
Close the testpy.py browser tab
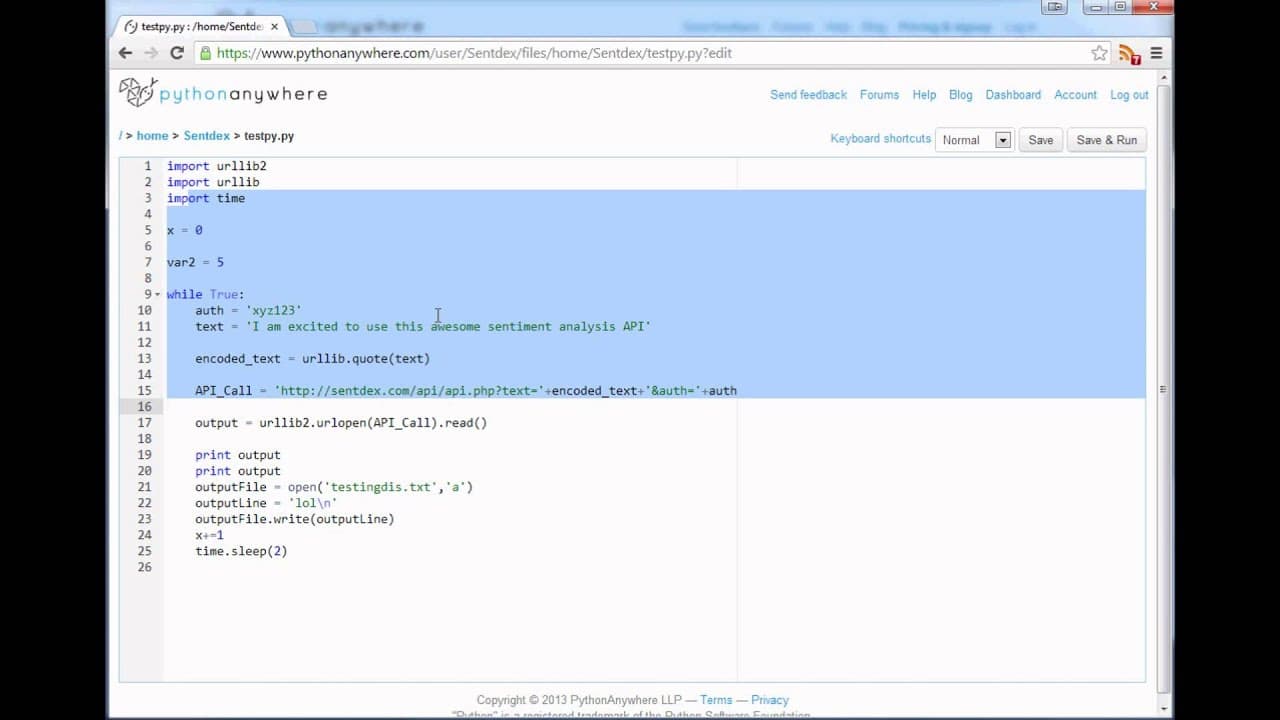274,27
